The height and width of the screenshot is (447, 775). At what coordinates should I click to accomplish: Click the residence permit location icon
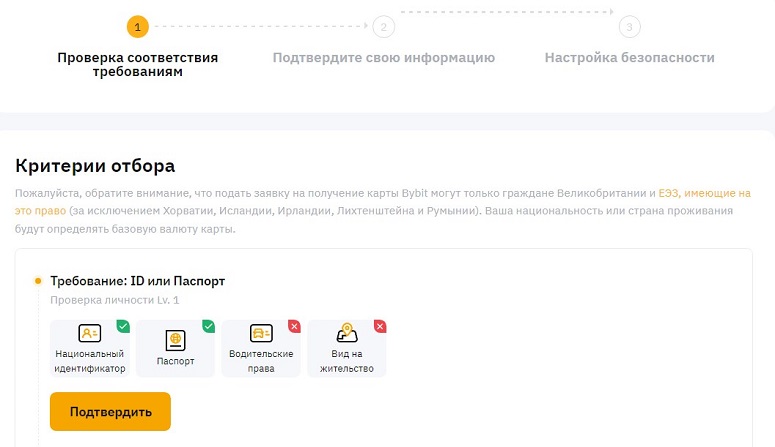(347, 333)
